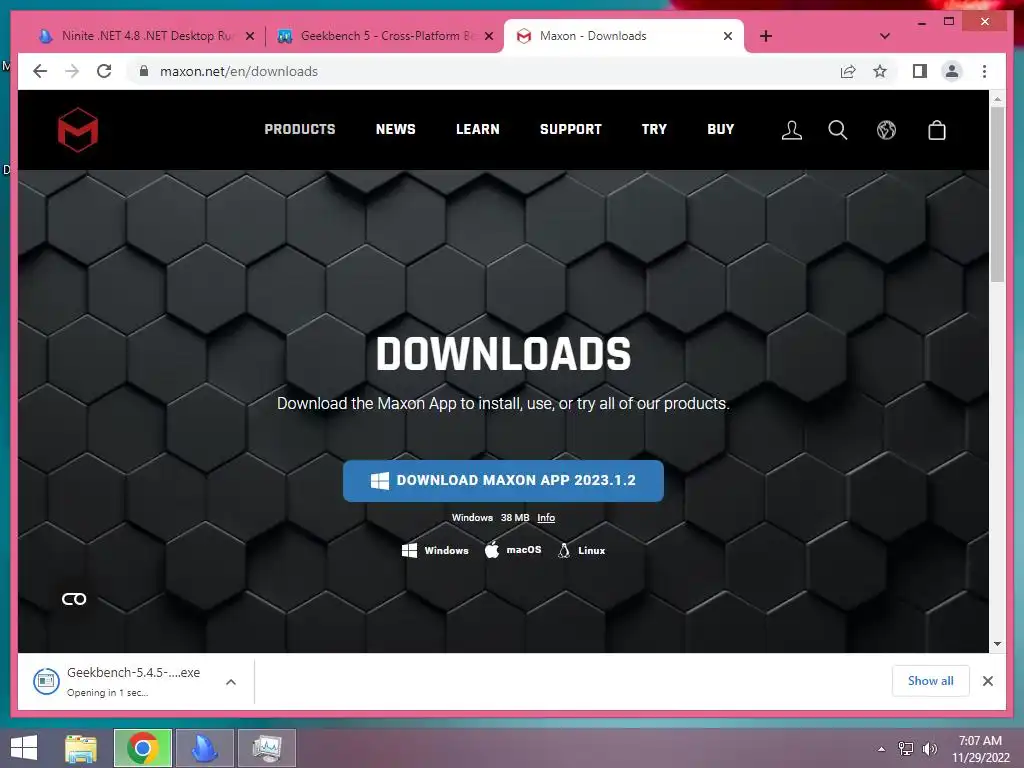
Task: Close the Maxon Downloads tab
Action: click(x=728, y=37)
